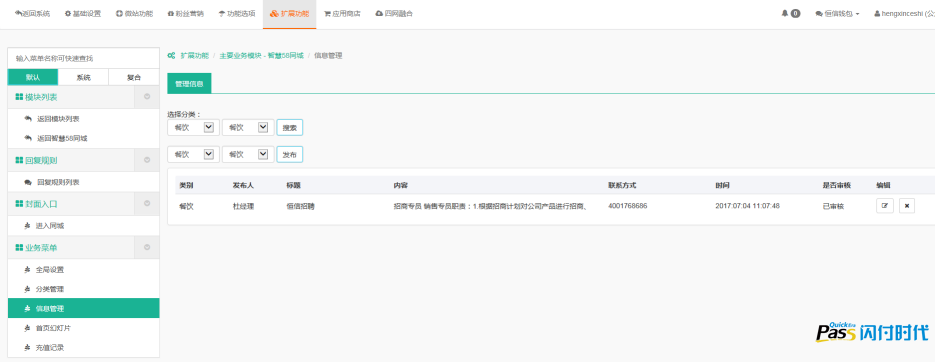Click the 搜索 button

(x=289, y=127)
